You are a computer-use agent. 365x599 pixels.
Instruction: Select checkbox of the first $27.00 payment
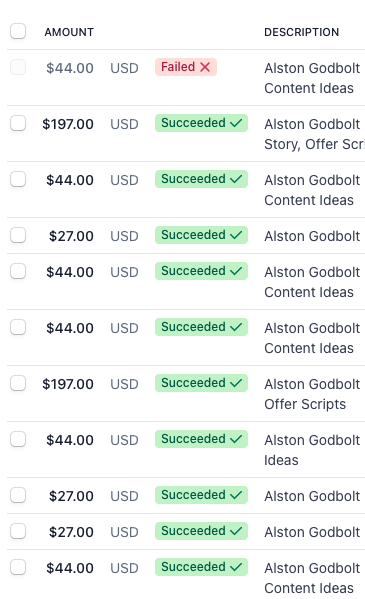[18, 235]
